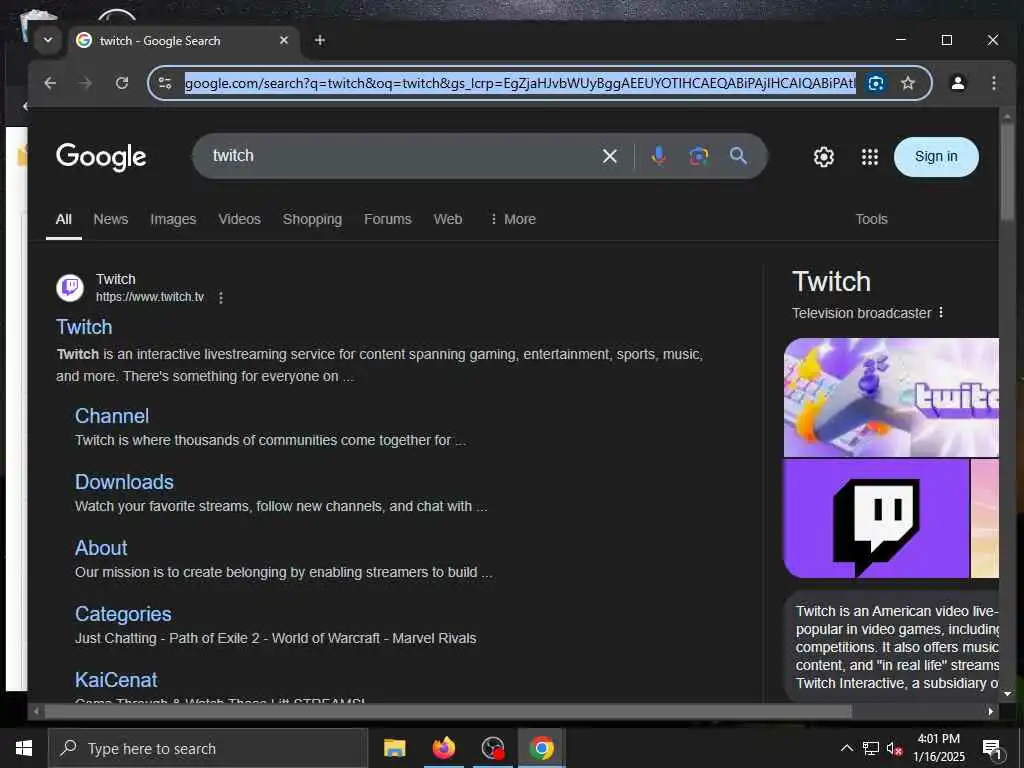The height and width of the screenshot is (768, 1024).
Task: Switch to the News tab
Action: (x=110, y=219)
